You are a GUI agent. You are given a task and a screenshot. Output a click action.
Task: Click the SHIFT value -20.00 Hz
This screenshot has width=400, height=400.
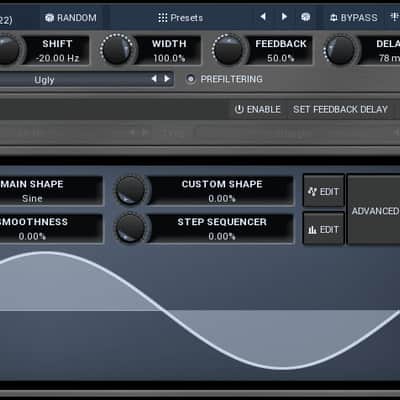click(x=57, y=58)
